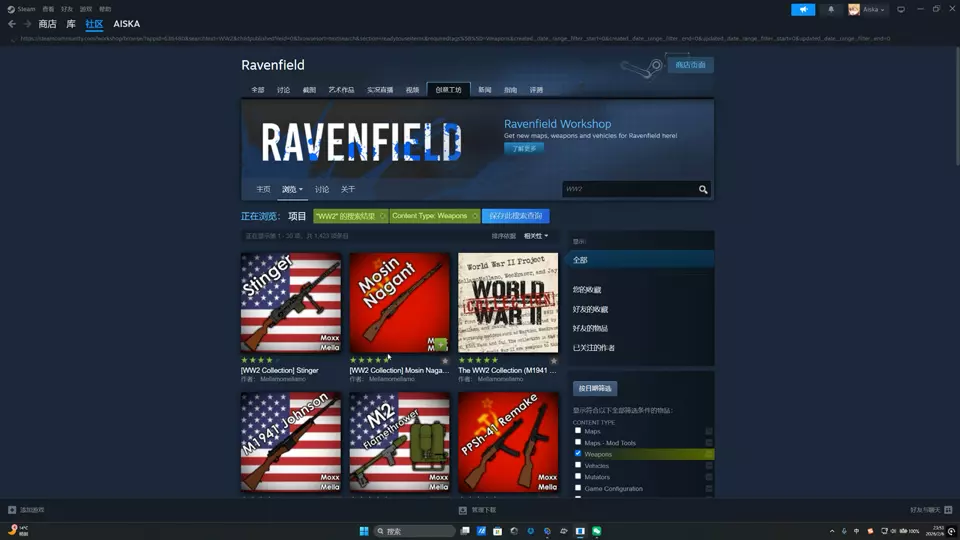Click the 商店页面 store page button

click(x=691, y=65)
